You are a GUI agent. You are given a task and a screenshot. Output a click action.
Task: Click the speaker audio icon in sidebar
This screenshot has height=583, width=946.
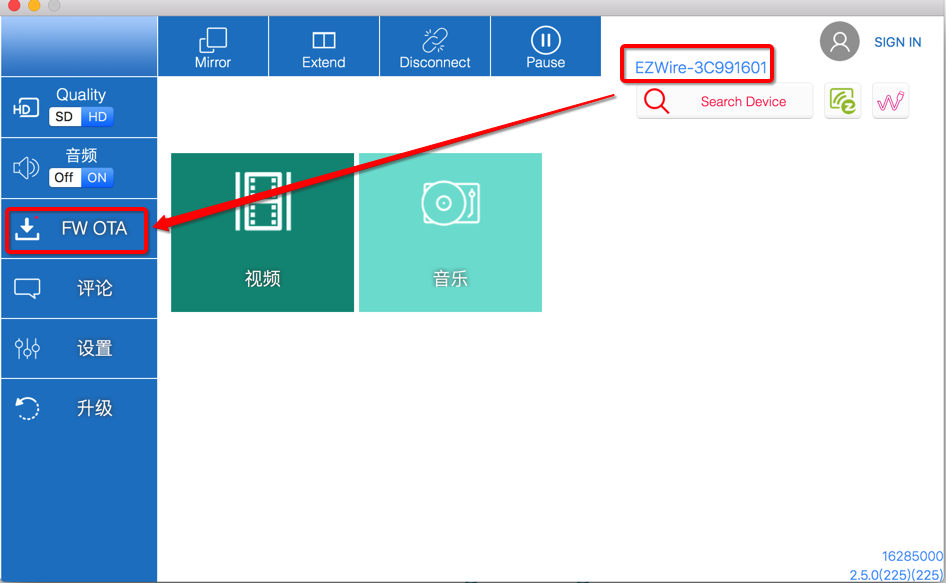point(26,168)
